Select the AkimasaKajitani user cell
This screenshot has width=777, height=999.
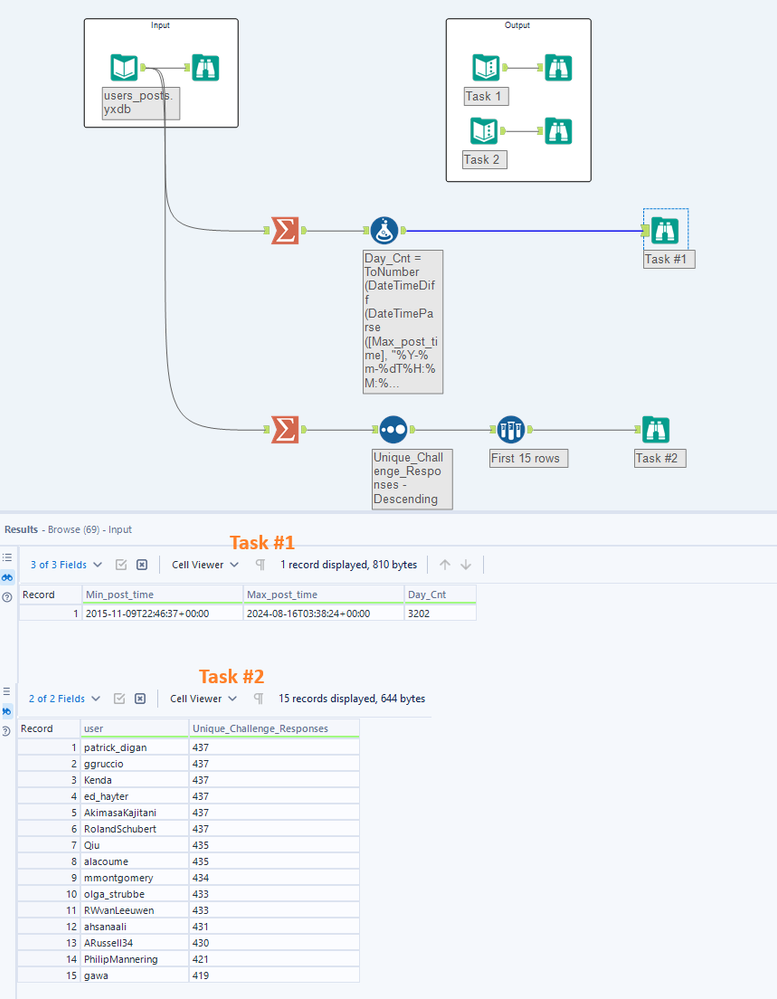[x=135, y=813]
